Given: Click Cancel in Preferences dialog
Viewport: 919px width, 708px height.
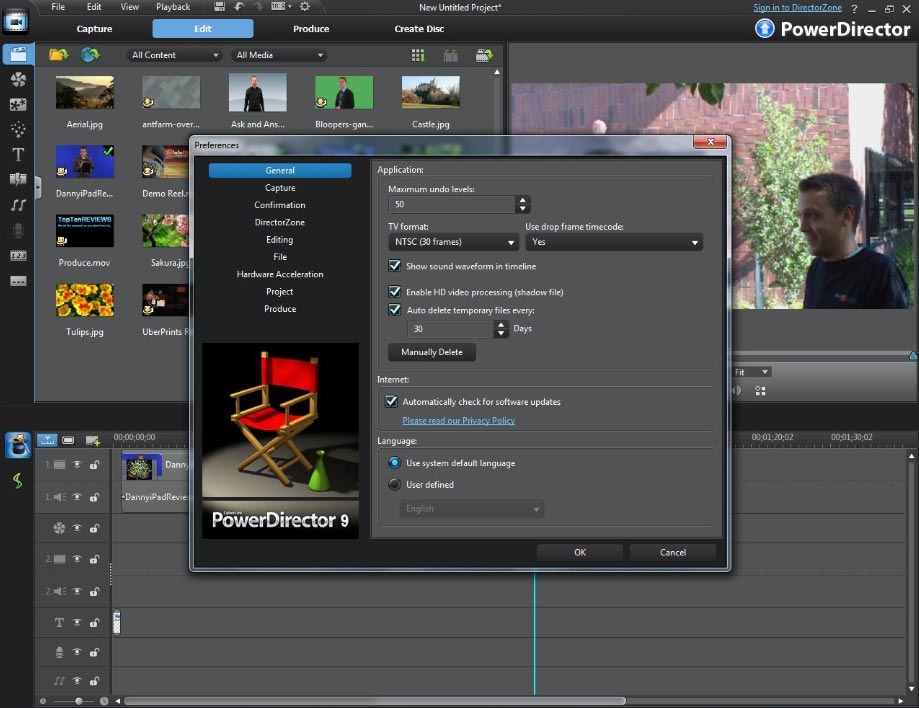Looking at the screenshot, I should (x=673, y=552).
